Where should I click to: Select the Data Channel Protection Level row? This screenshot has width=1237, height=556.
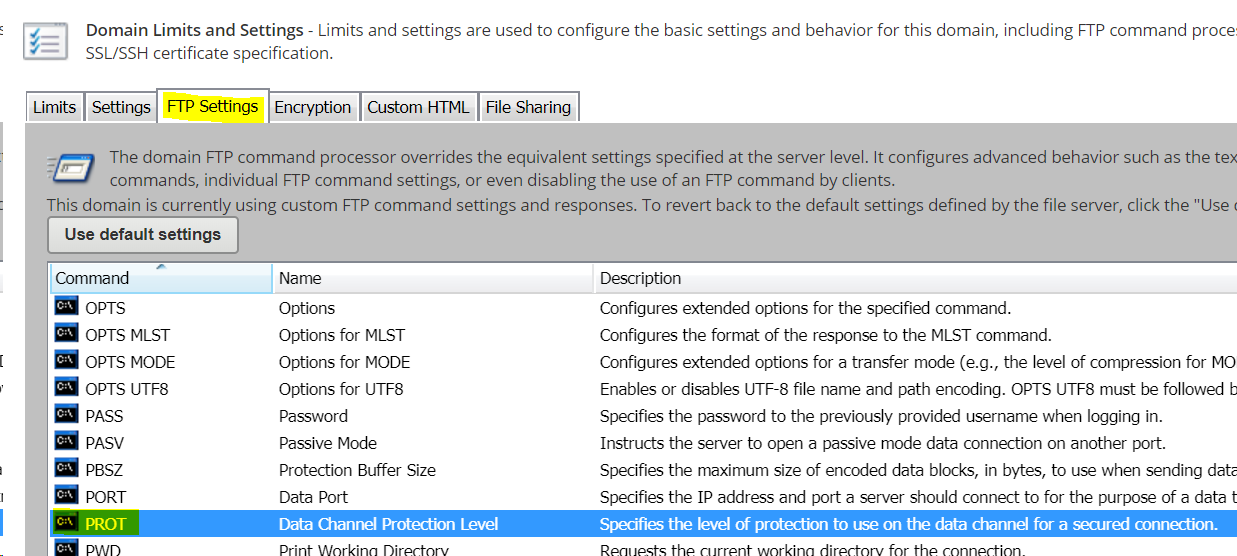pyautogui.click(x=388, y=524)
